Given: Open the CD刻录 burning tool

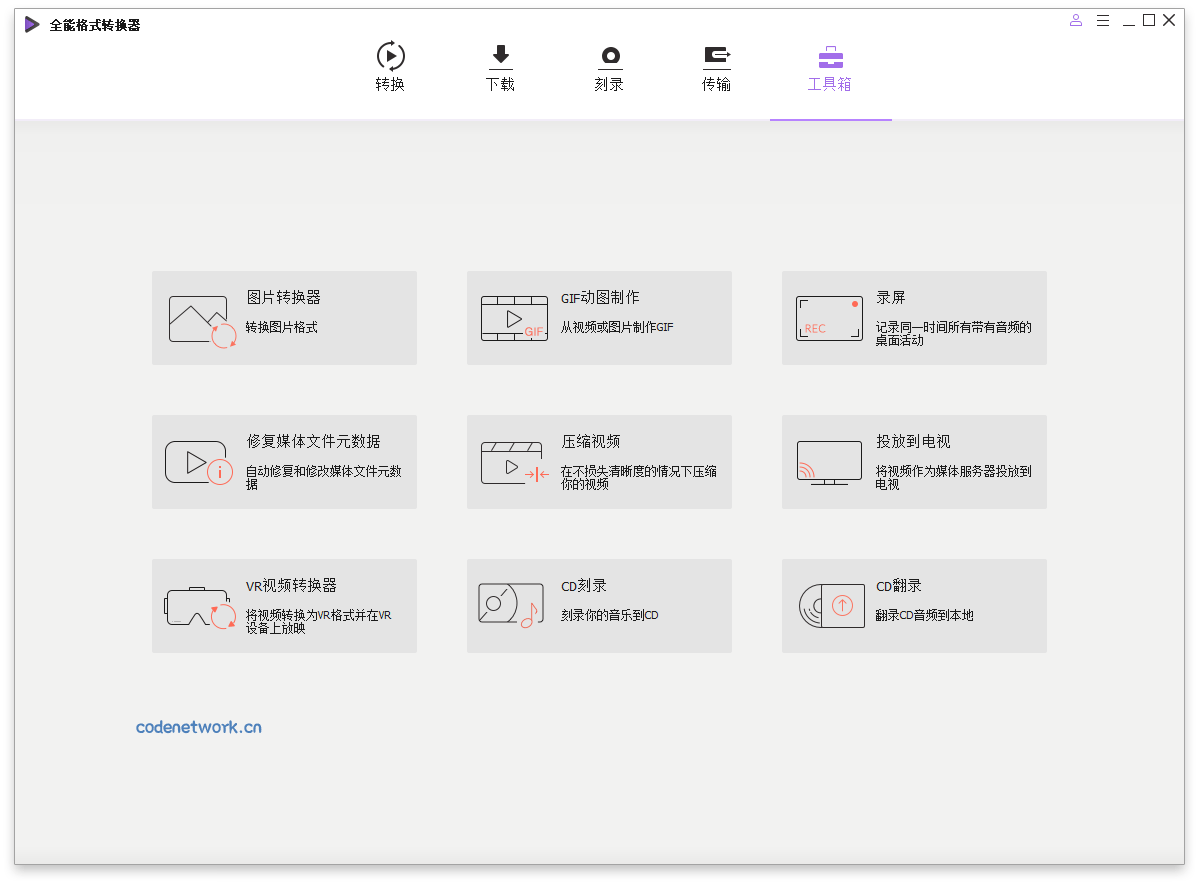Looking at the screenshot, I should tap(599, 605).
